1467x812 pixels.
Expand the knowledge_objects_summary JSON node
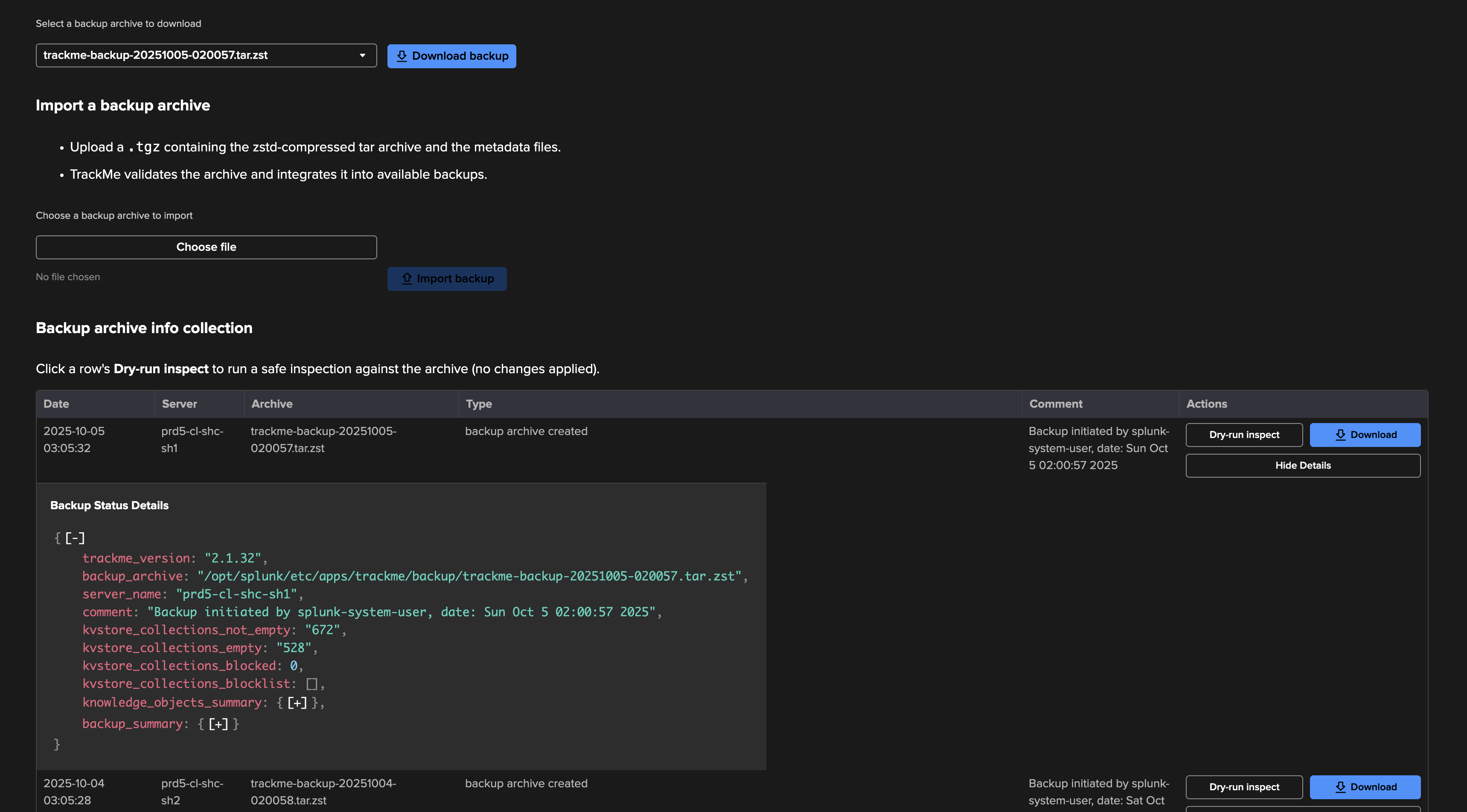[297, 703]
